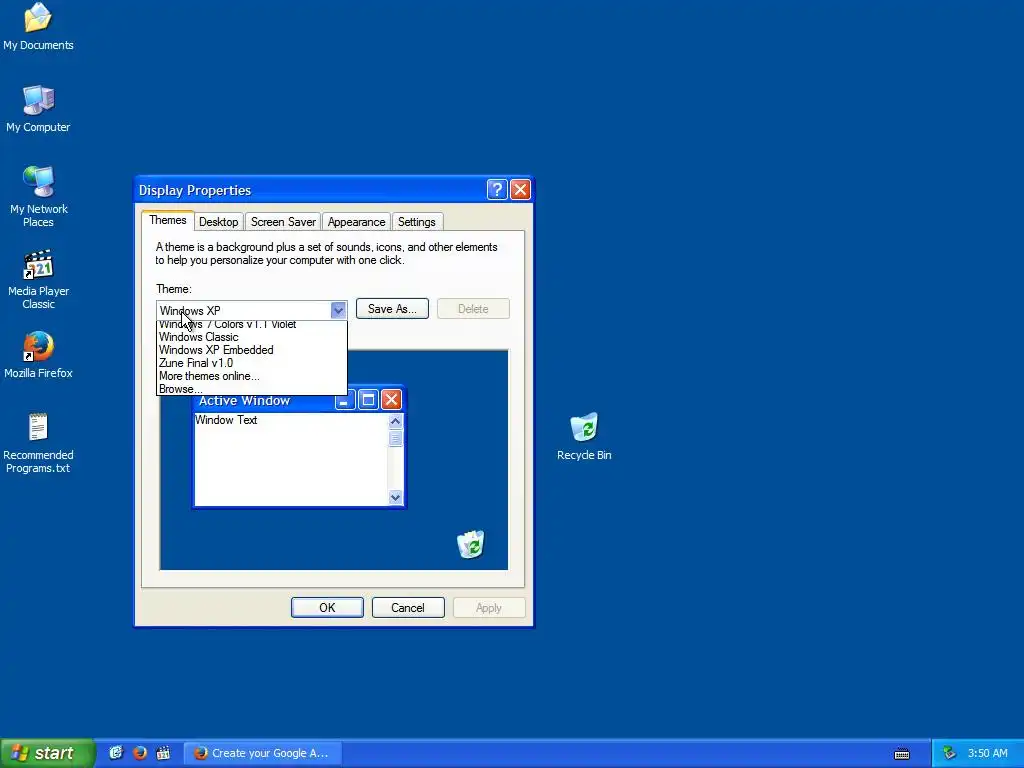Viewport: 1024px width, 768px height.
Task: Click the preview Active Window minimize icon
Action: (345, 400)
